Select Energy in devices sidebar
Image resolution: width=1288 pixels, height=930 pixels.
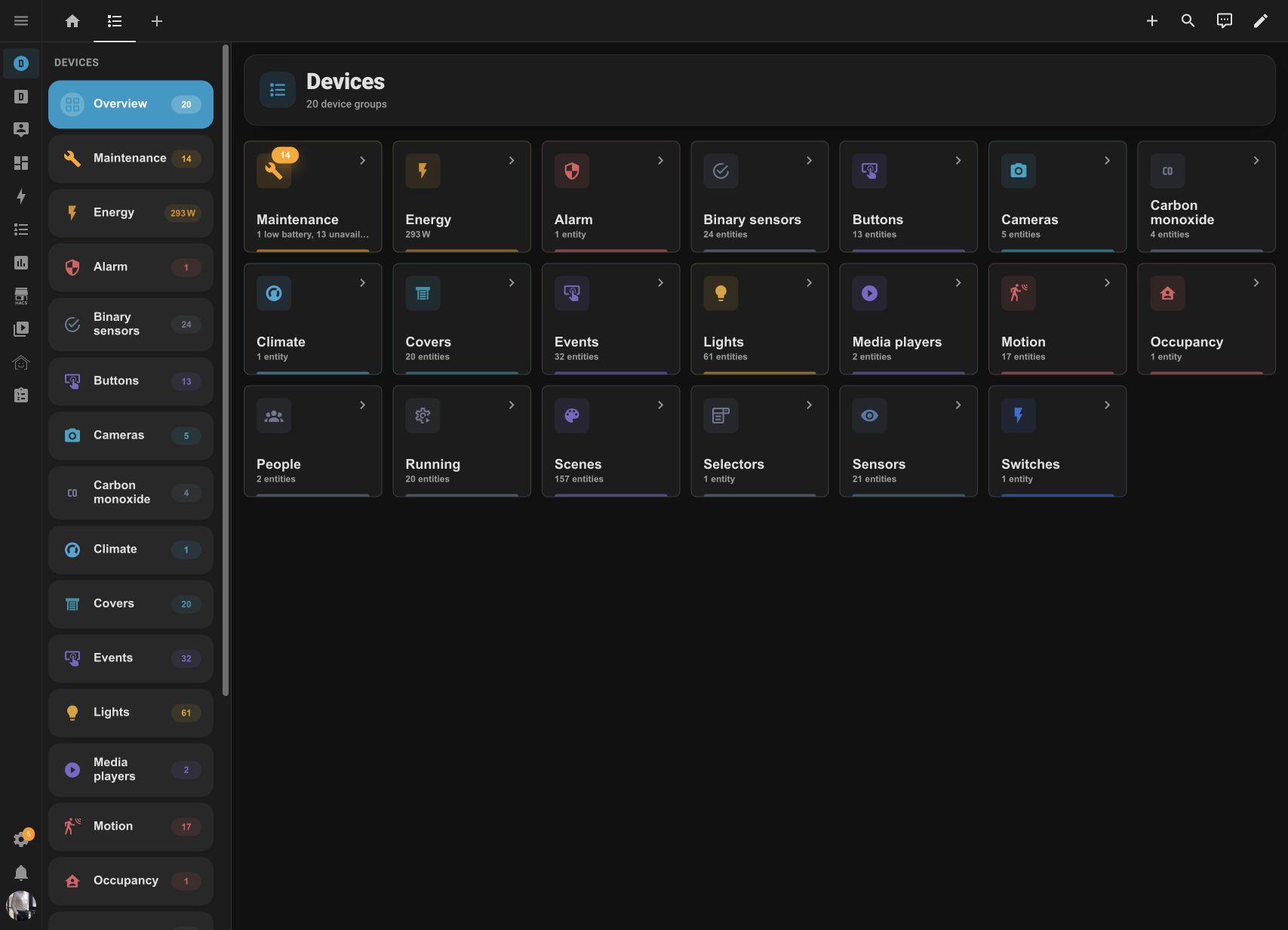tap(131, 213)
